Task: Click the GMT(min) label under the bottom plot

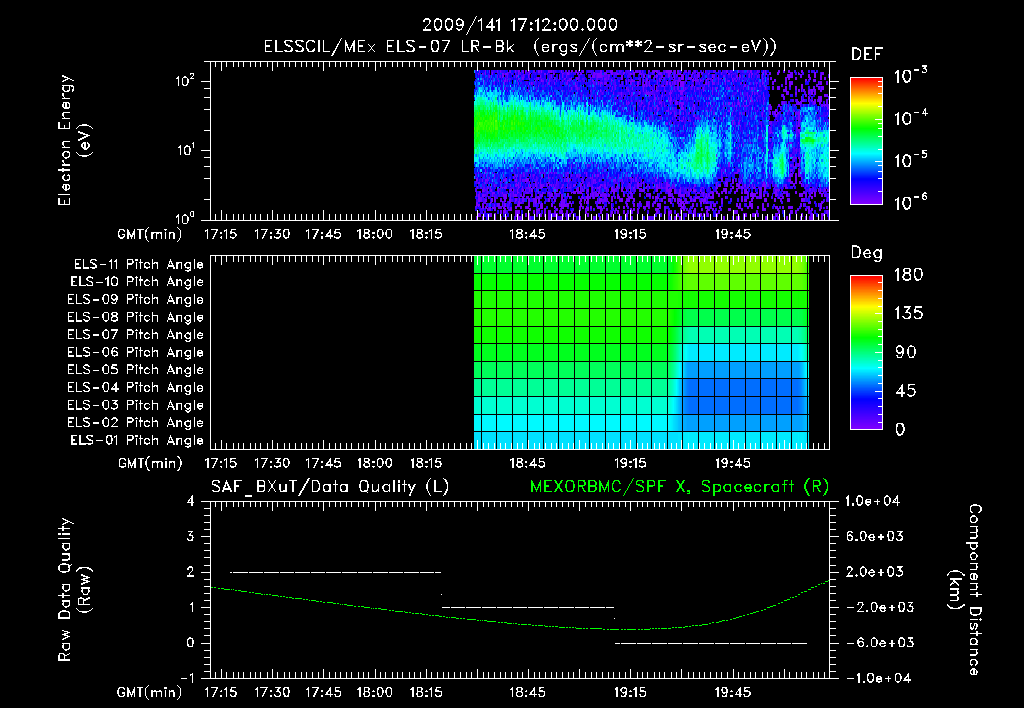Action: point(150,692)
